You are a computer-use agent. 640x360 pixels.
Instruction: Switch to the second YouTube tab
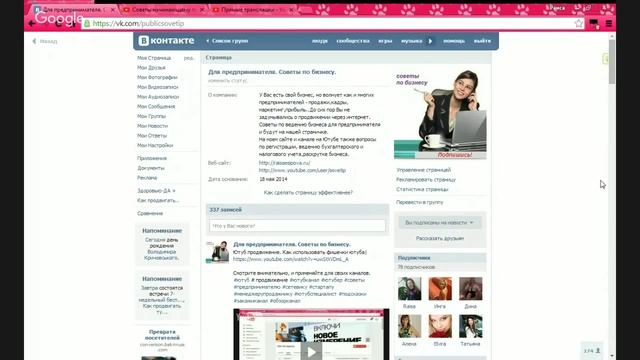[163, 10]
